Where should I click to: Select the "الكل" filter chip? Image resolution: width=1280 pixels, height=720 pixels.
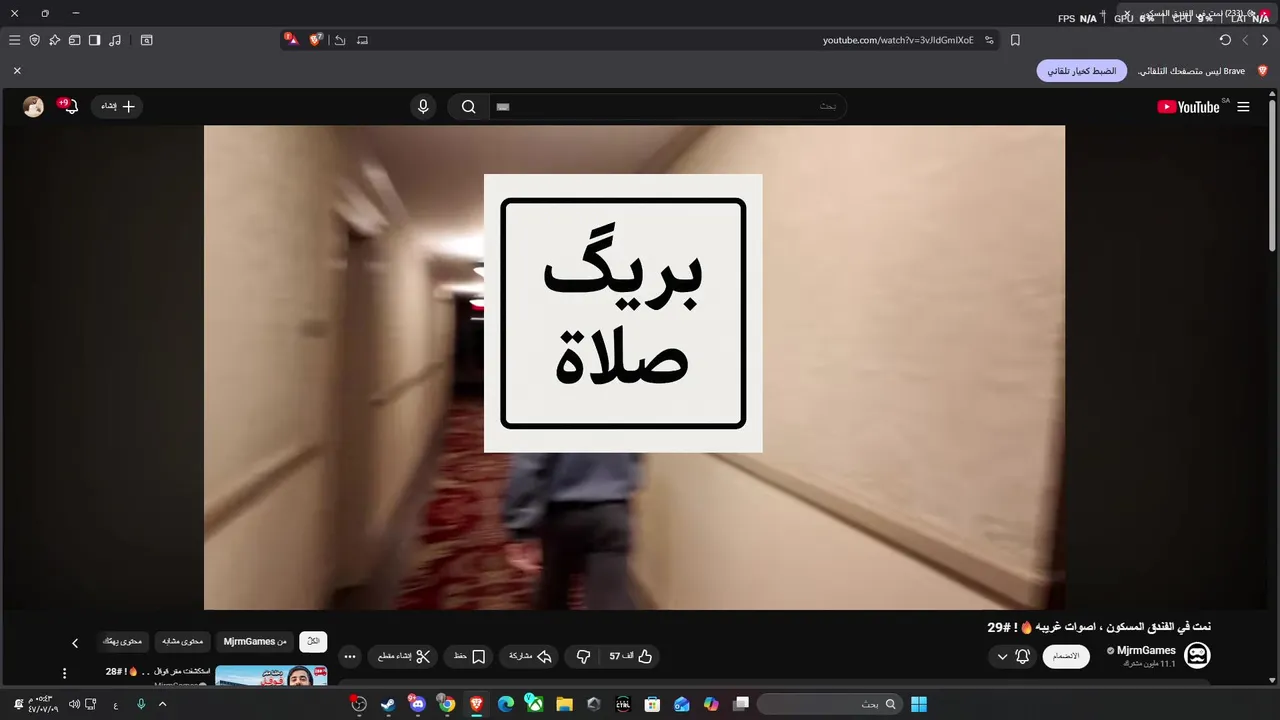point(313,641)
